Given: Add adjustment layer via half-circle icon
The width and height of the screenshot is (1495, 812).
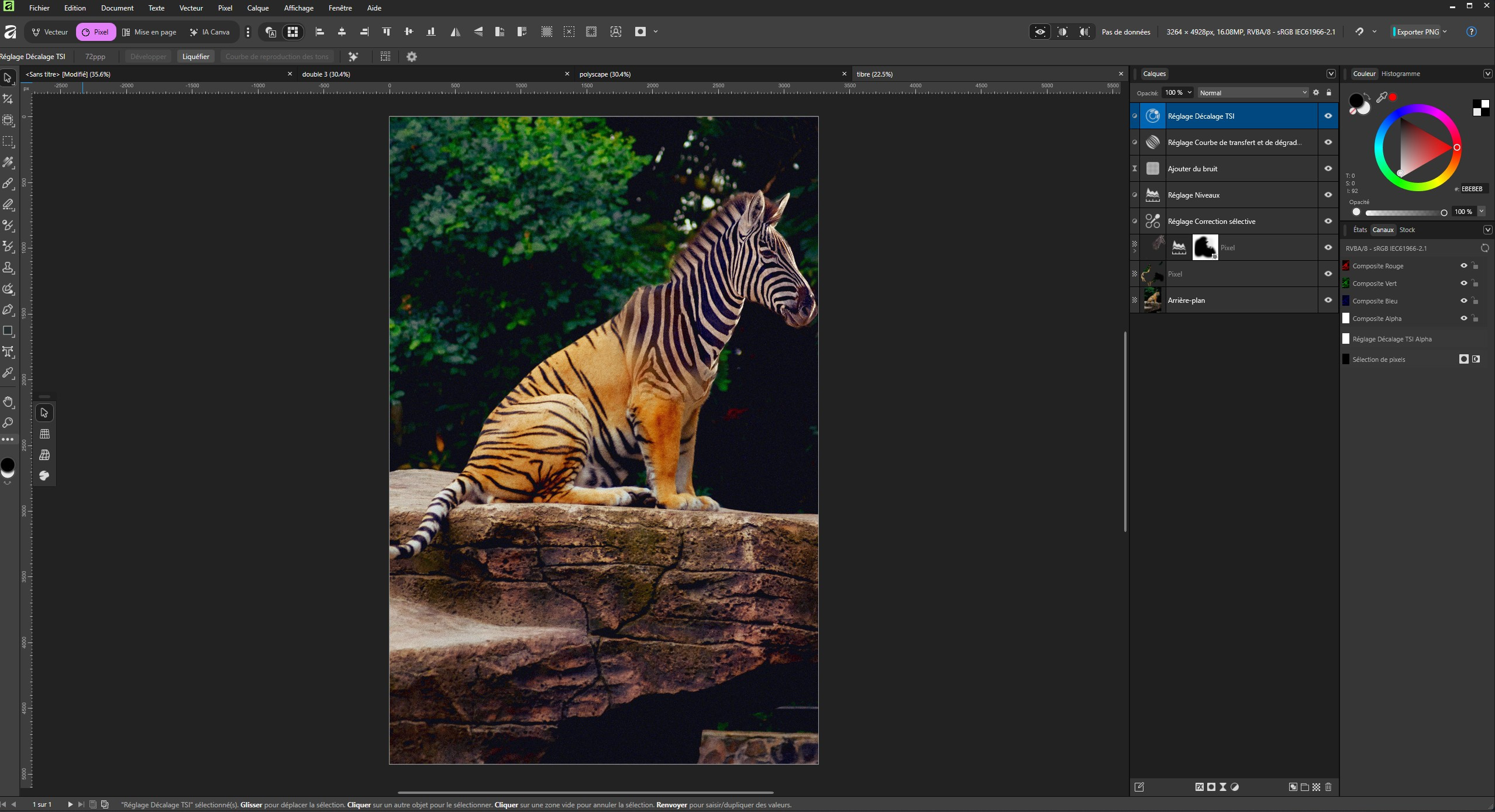Looking at the screenshot, I should click(x=1235, y=787).
